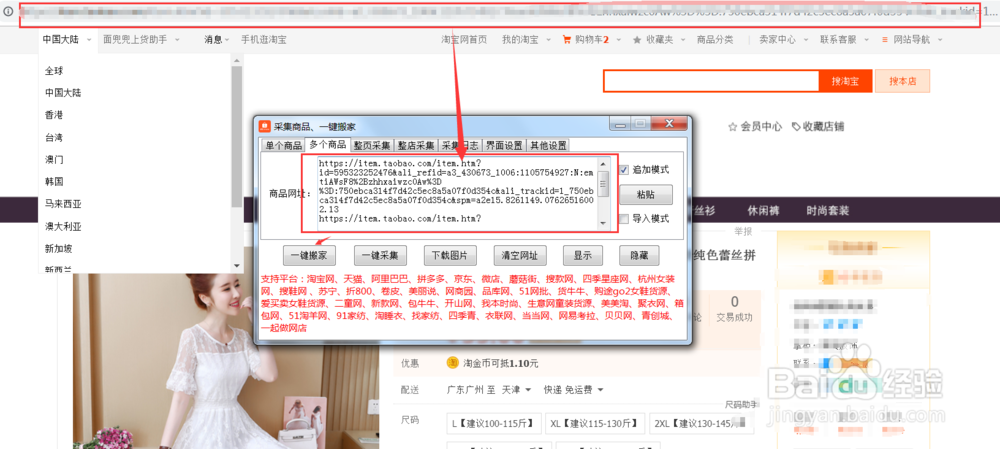1000x449 pixels.
Task: Toggle the 追加模式 checkbox
Action: click(624, 170)
